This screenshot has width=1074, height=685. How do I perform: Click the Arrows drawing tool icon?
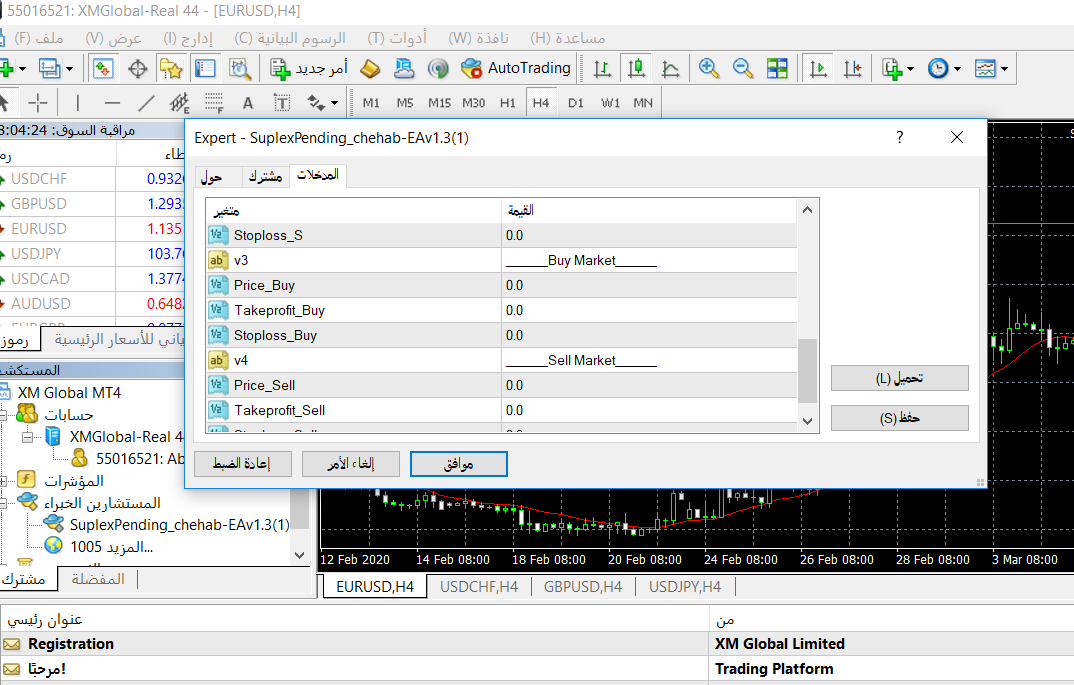coord(316,103)
